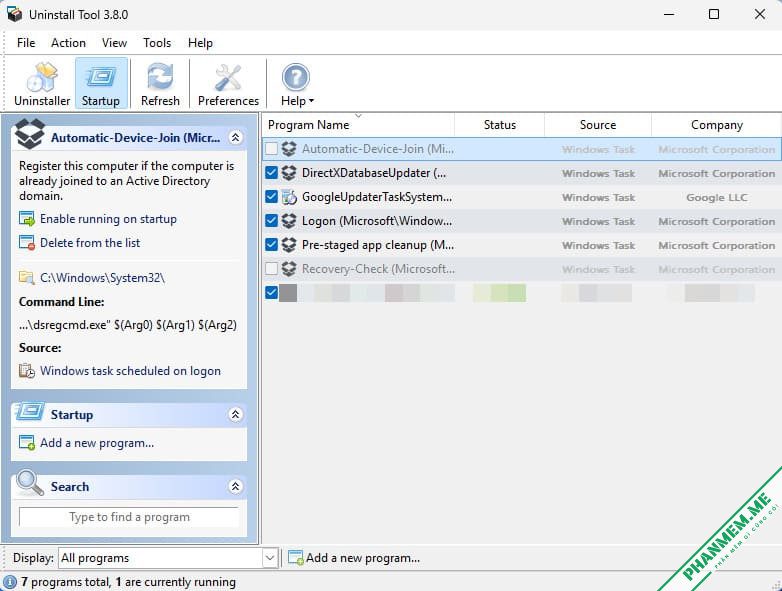The height and width of the screenshot is (591, 782).
Task: Select the Logon (Microsoft\Window... program name
Action: (377, 221)
